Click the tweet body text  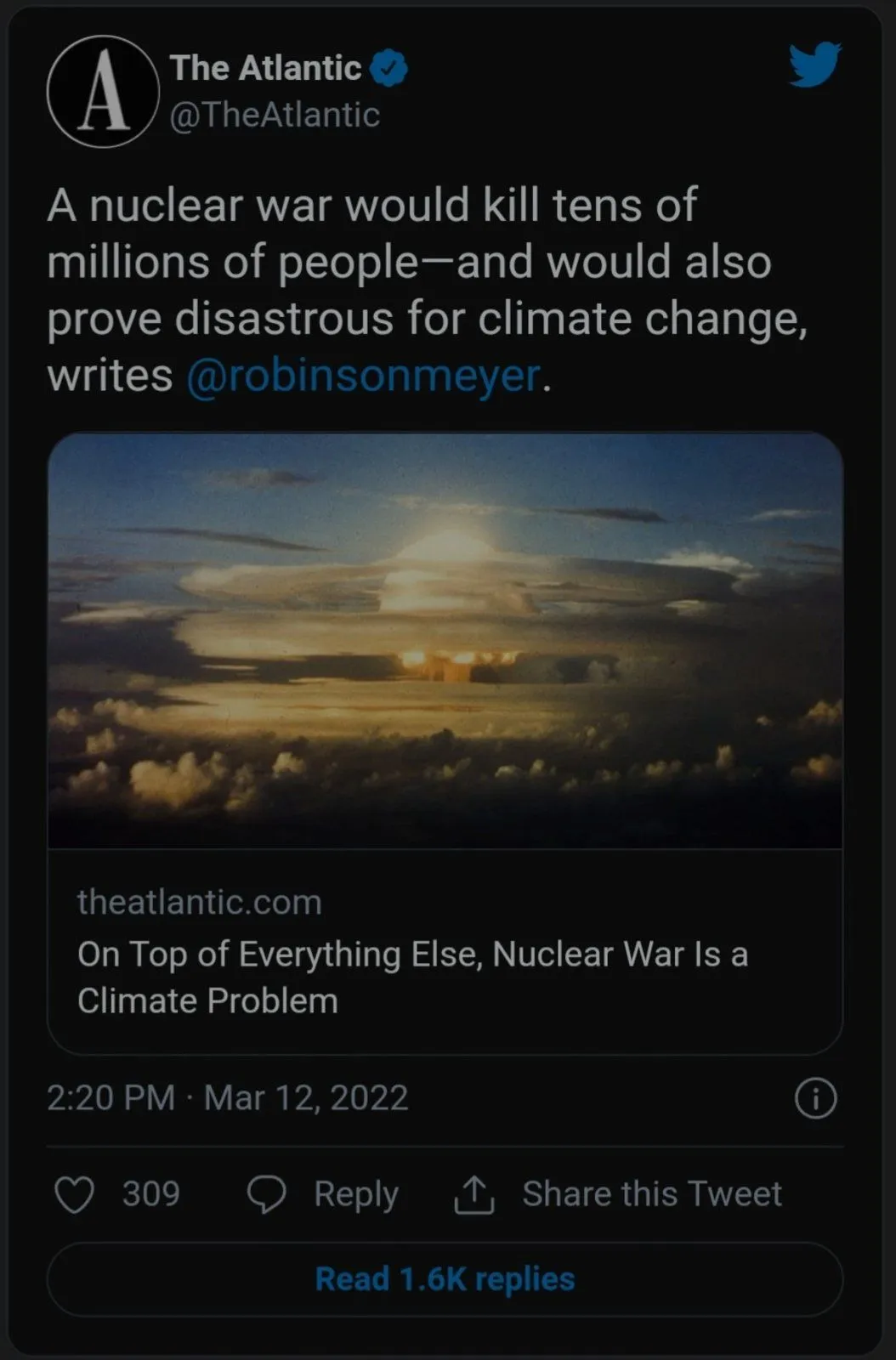click(x=408, y=262)
